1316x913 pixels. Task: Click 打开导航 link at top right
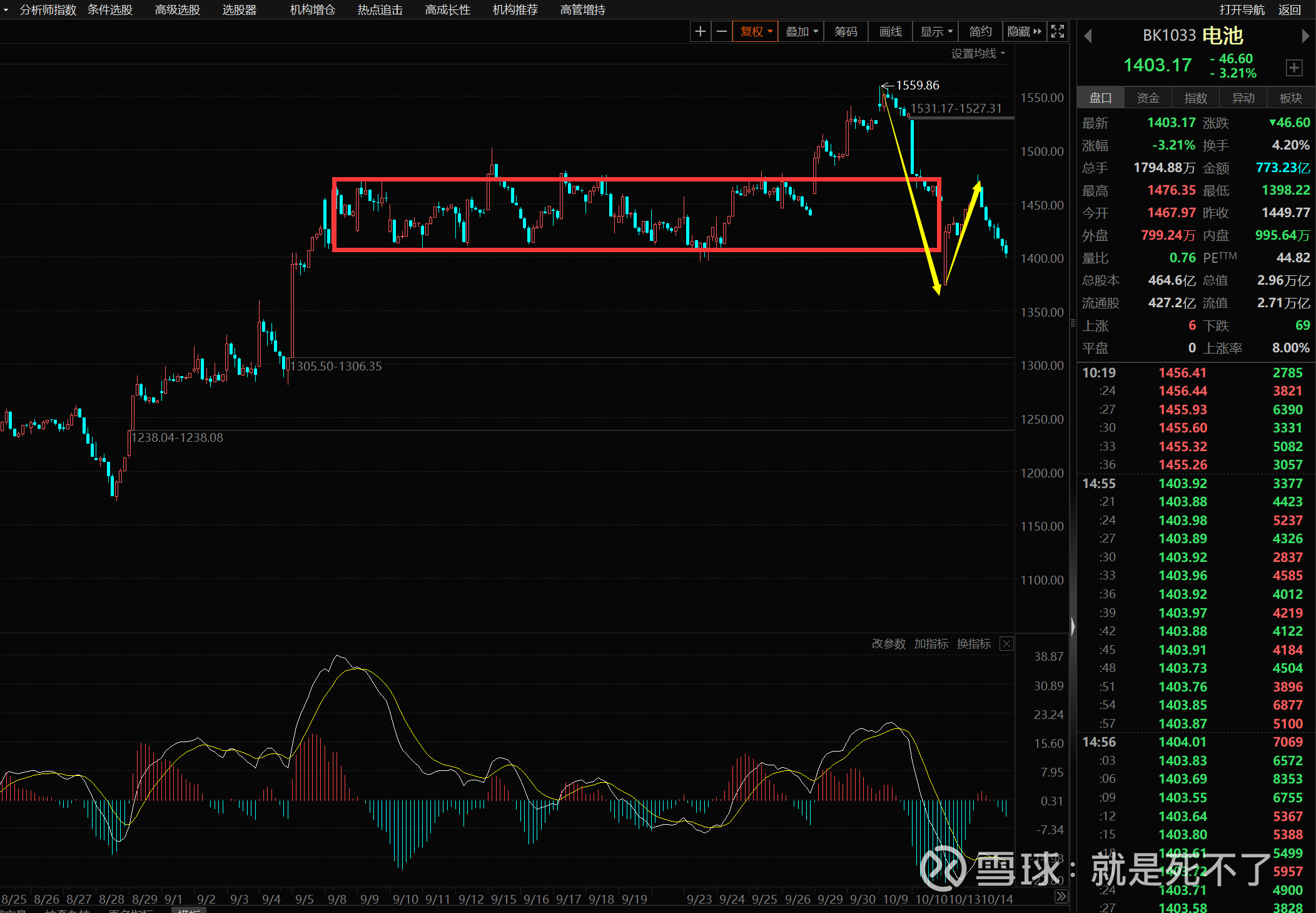click(x=1242, y=10)
